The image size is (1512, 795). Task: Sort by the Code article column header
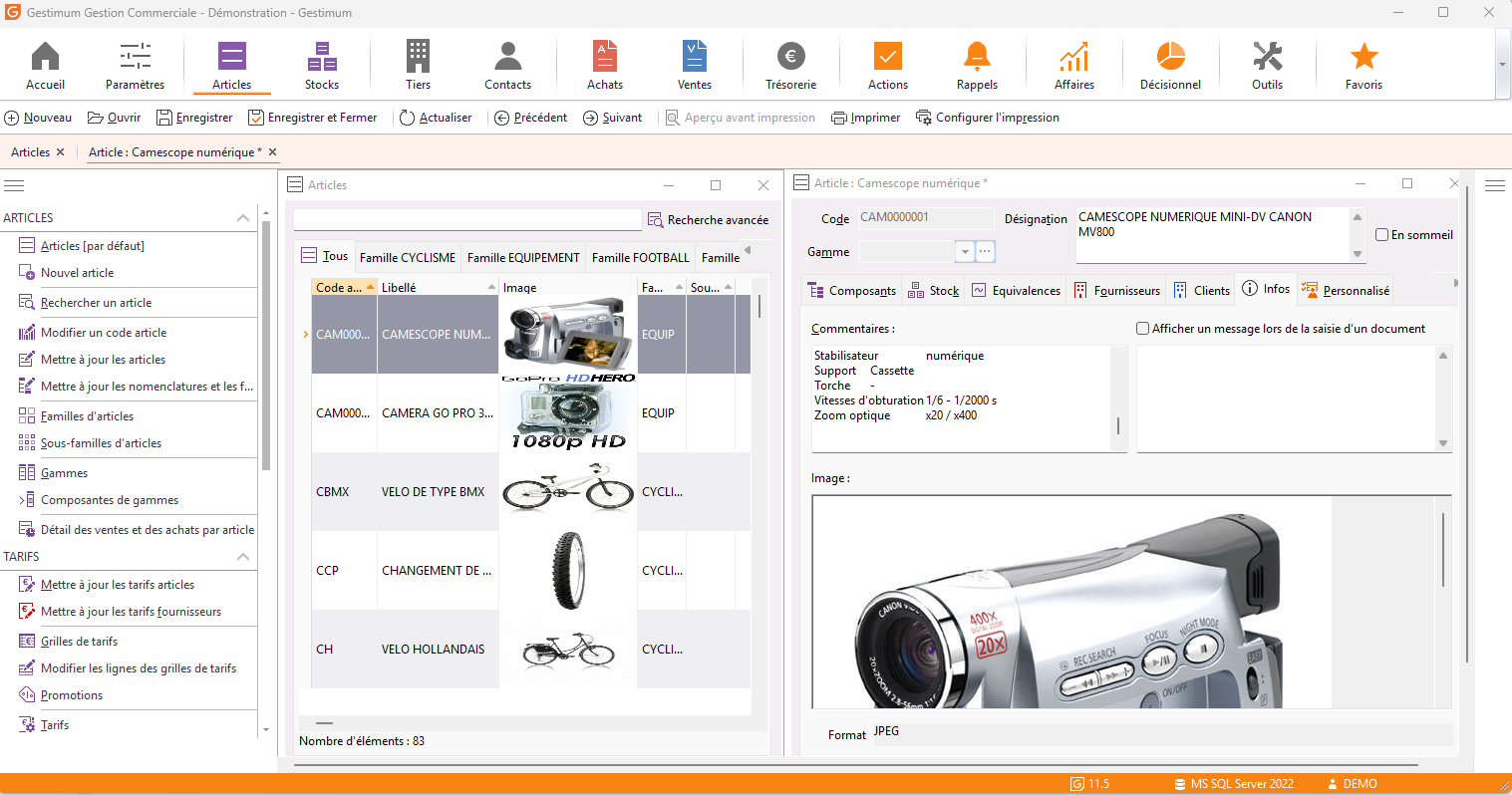click(344, 287)
